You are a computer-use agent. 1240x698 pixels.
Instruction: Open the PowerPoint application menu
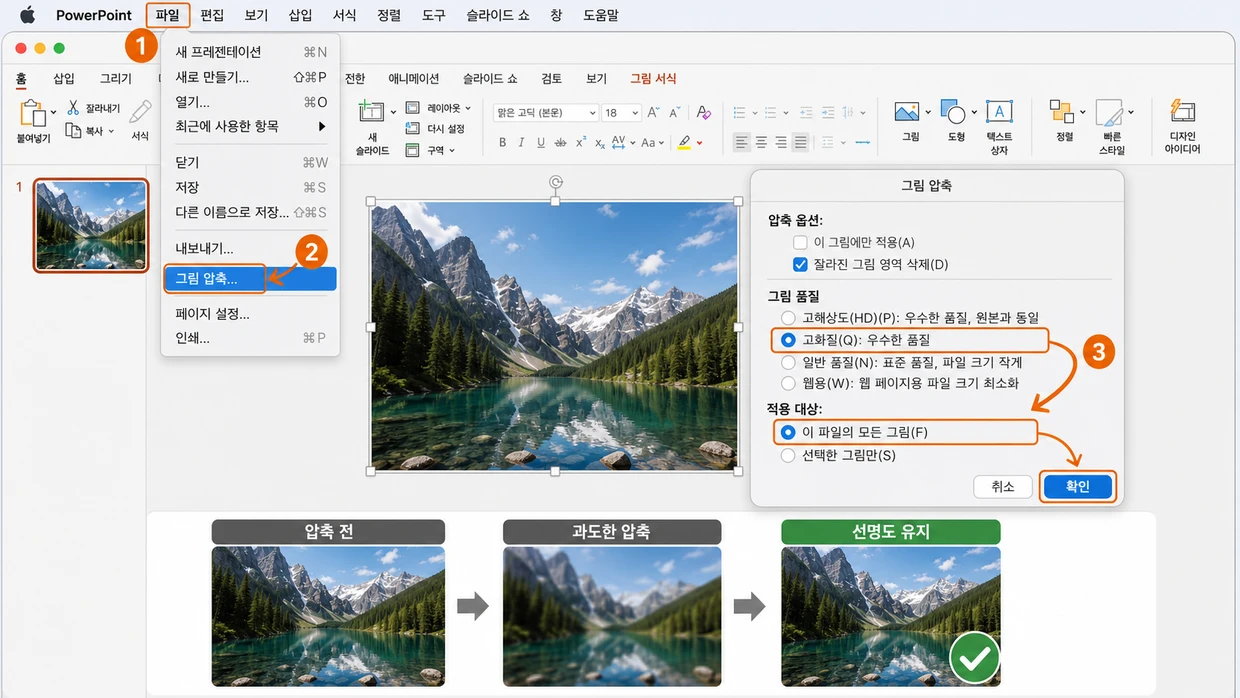[94, 15]
